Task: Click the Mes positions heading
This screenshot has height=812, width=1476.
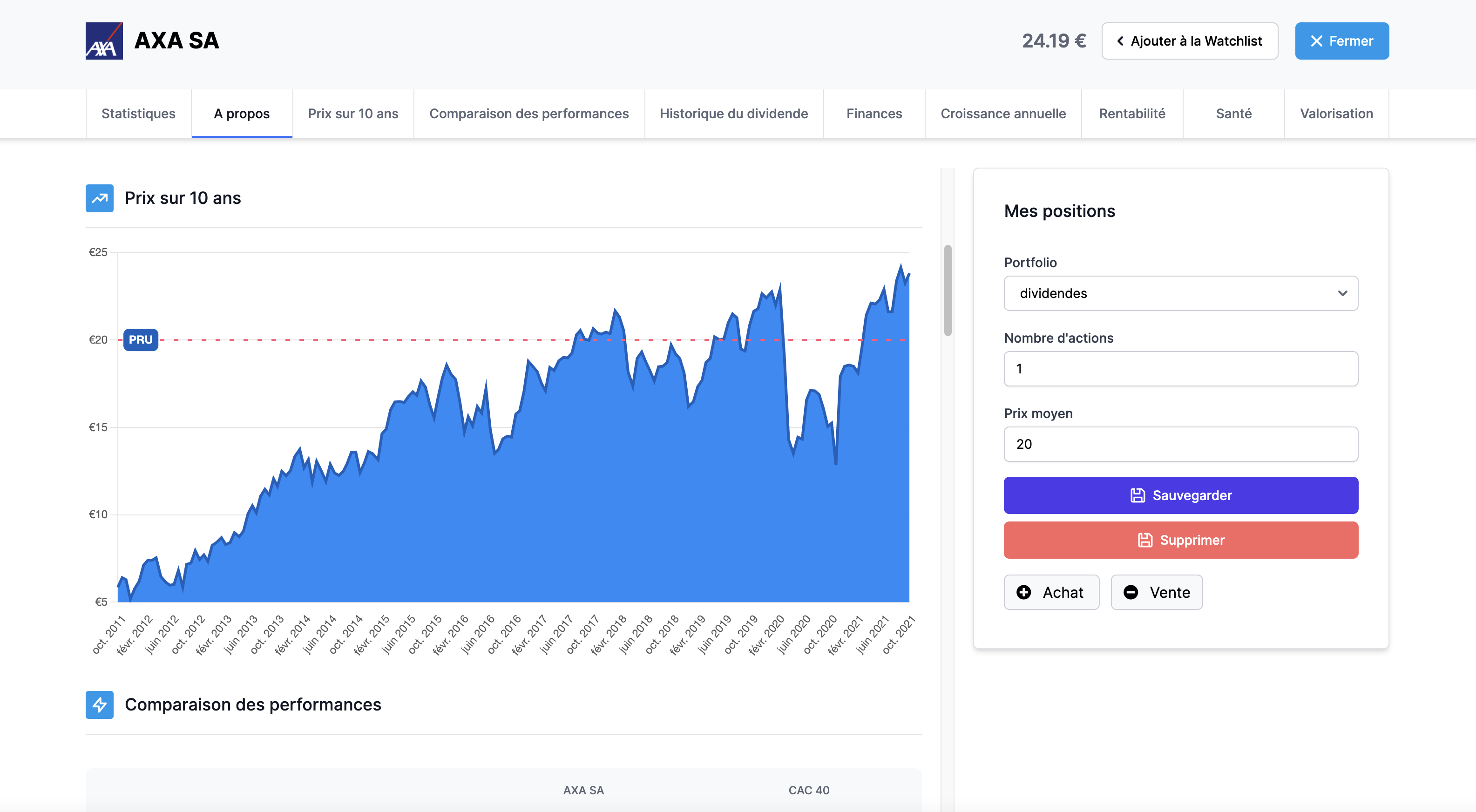Action: coord(1059,211)
